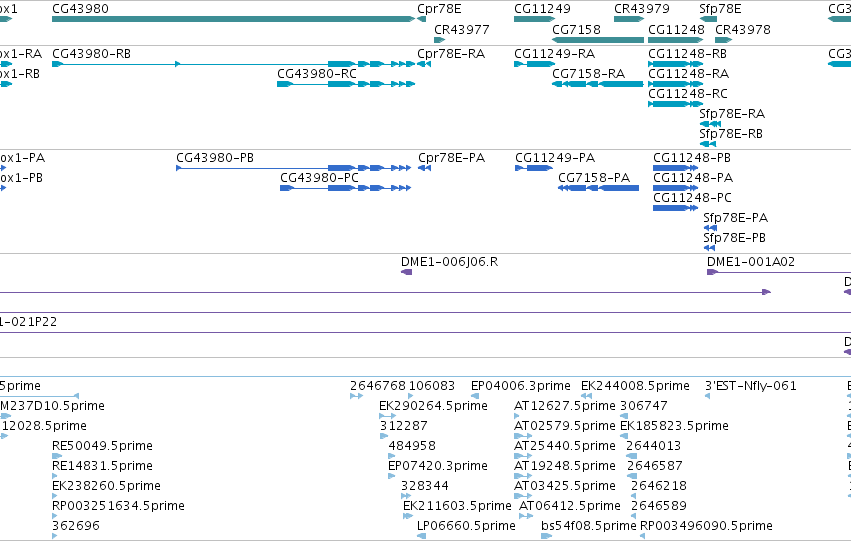Screen dimensions: 851x541
Task: Select the AT02579.5prime EST label
Action: (564, 426)
